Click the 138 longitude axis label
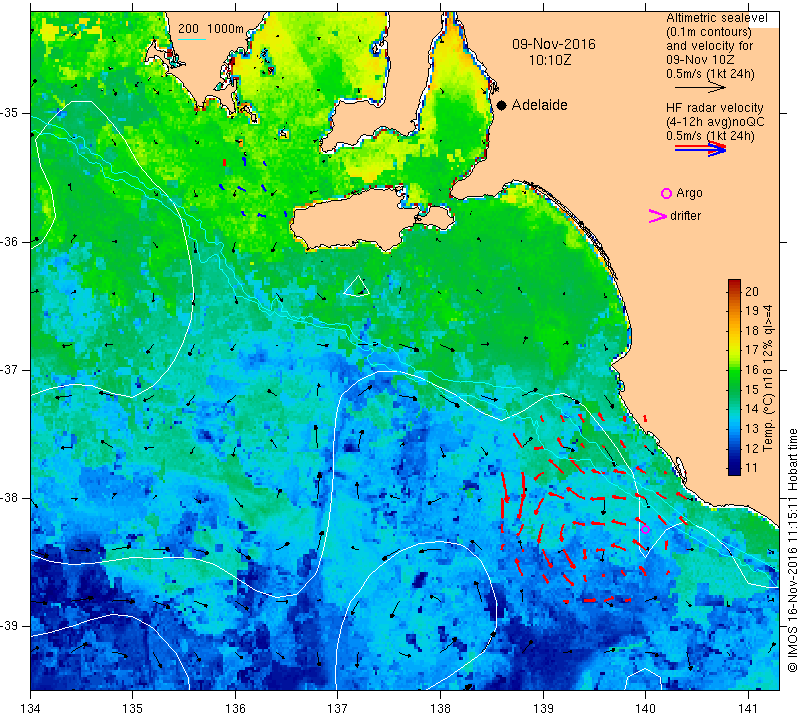800x720 pixels. point(440,709)
